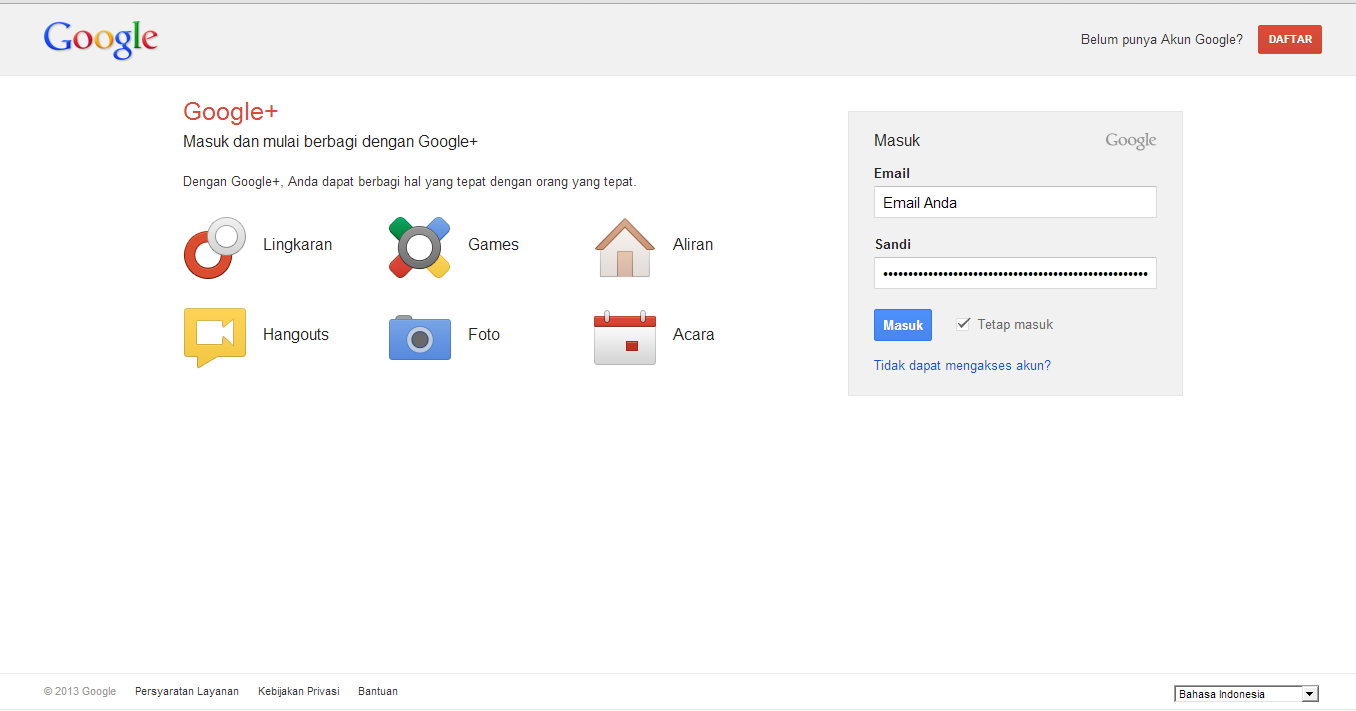Open Kebijakan Privasi footer link
Screen dimensions: 1356x711
(299, 691)
